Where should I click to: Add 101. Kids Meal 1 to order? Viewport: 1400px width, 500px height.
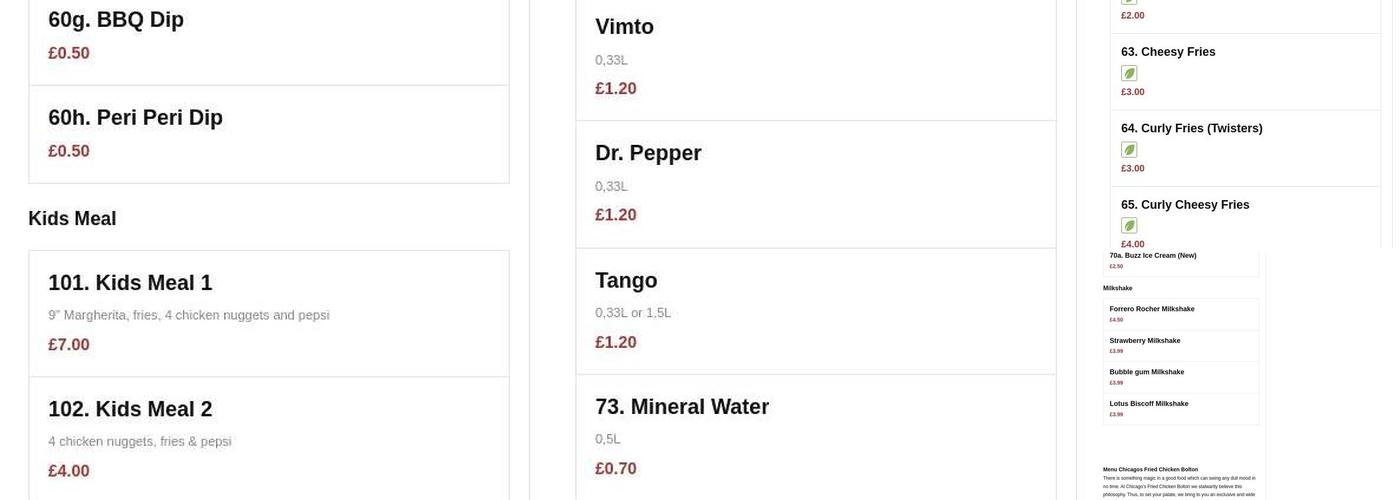coord(130,283)
